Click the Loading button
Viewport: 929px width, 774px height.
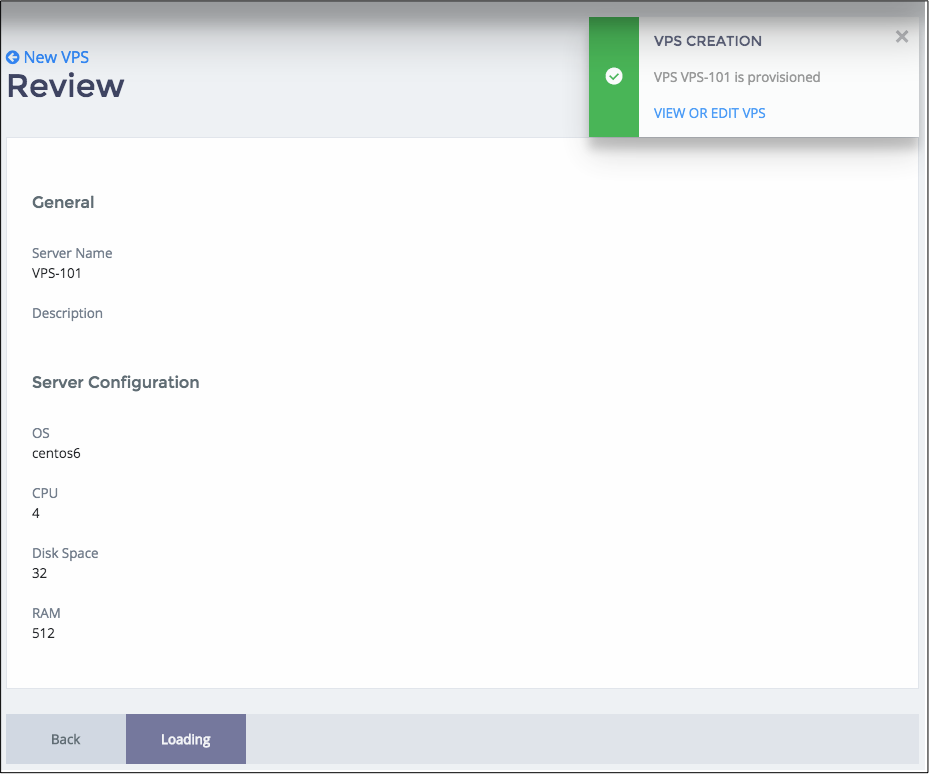click(x=186, y=739)
